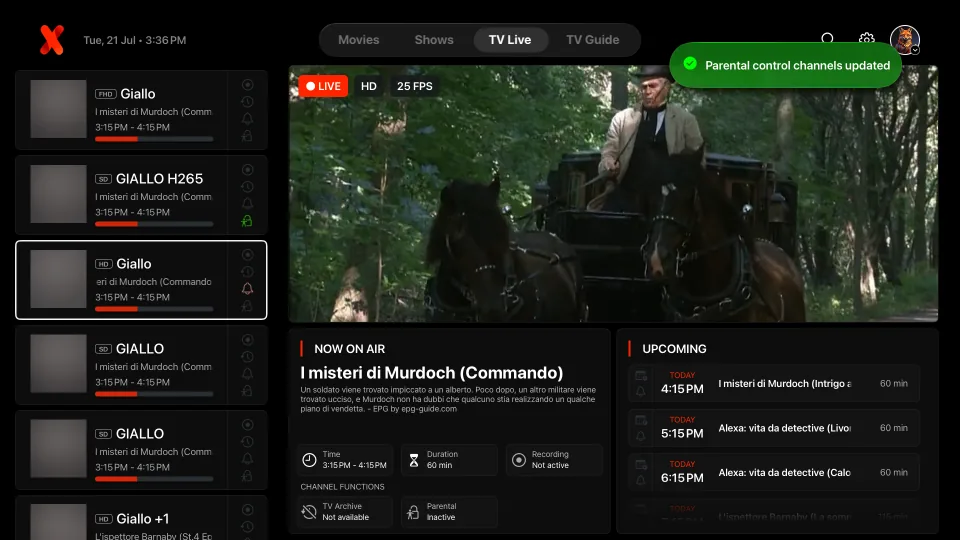Toggle the Recording Not active tile
Viewport: 960px width, 540px height.
click(554, 460)
